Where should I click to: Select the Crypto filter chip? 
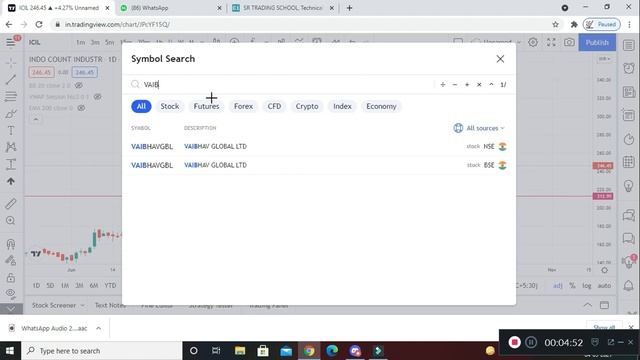click(307, 106)
